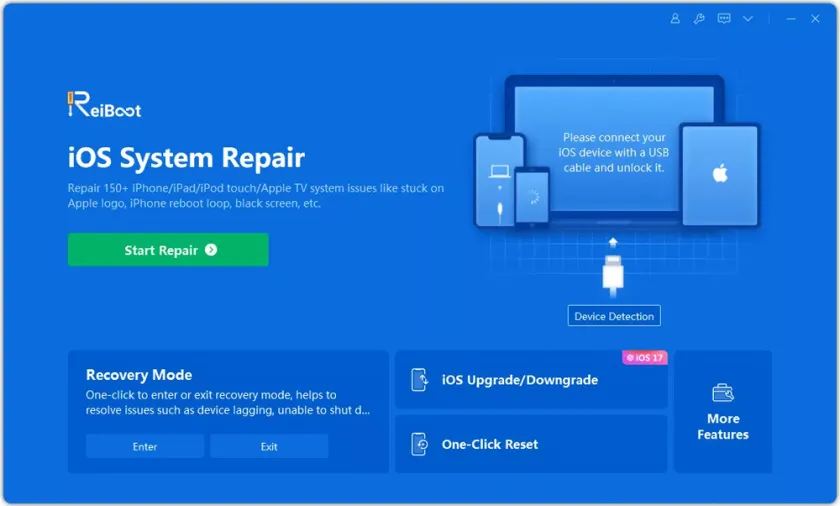Click the Device Detection button
Viewport: 840px width, 506px height.
[x=614, y=316]
